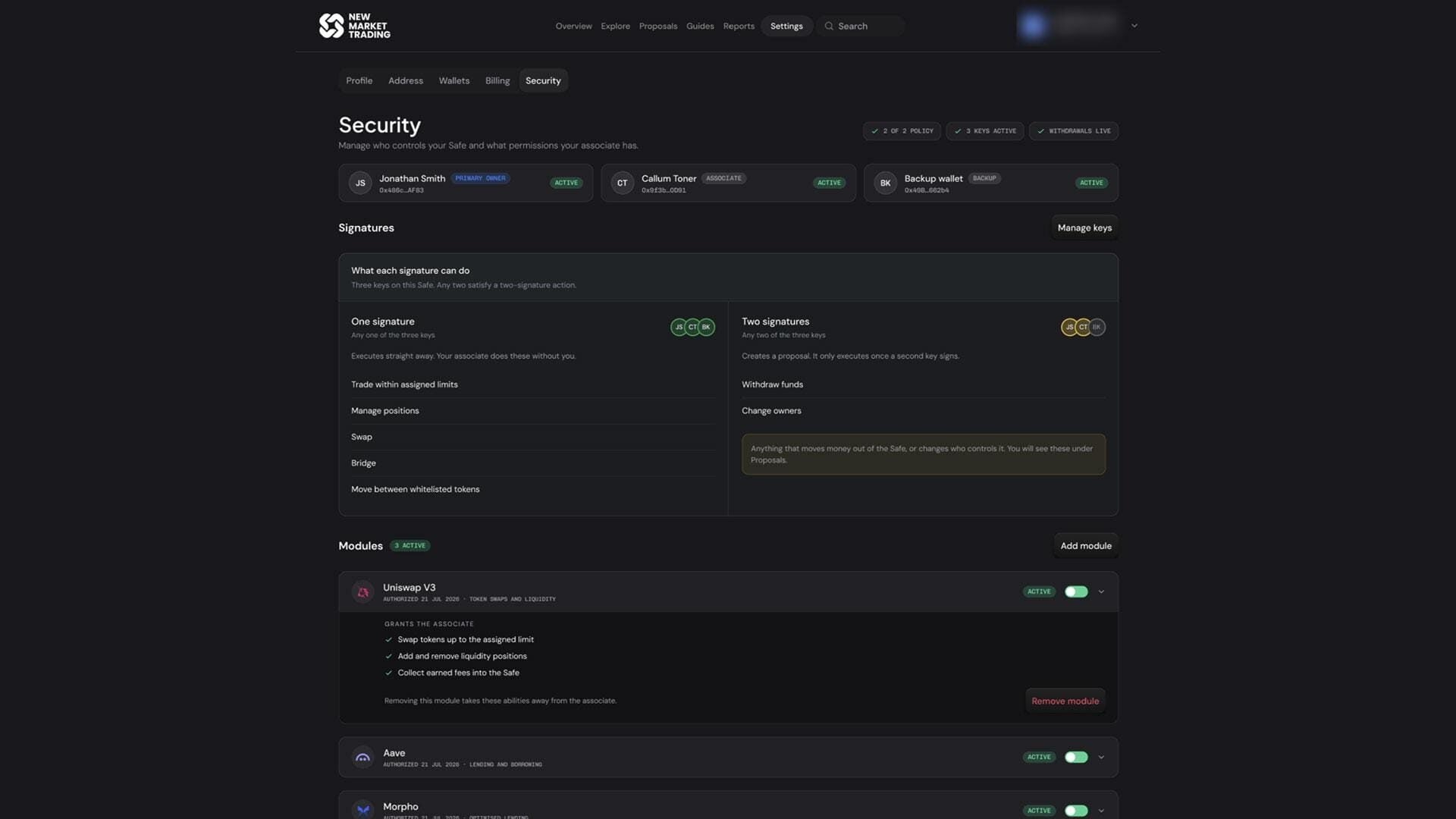Click the Active label on Aave row
Screen dimensions: 1456x819
(x=1039, y=757)
